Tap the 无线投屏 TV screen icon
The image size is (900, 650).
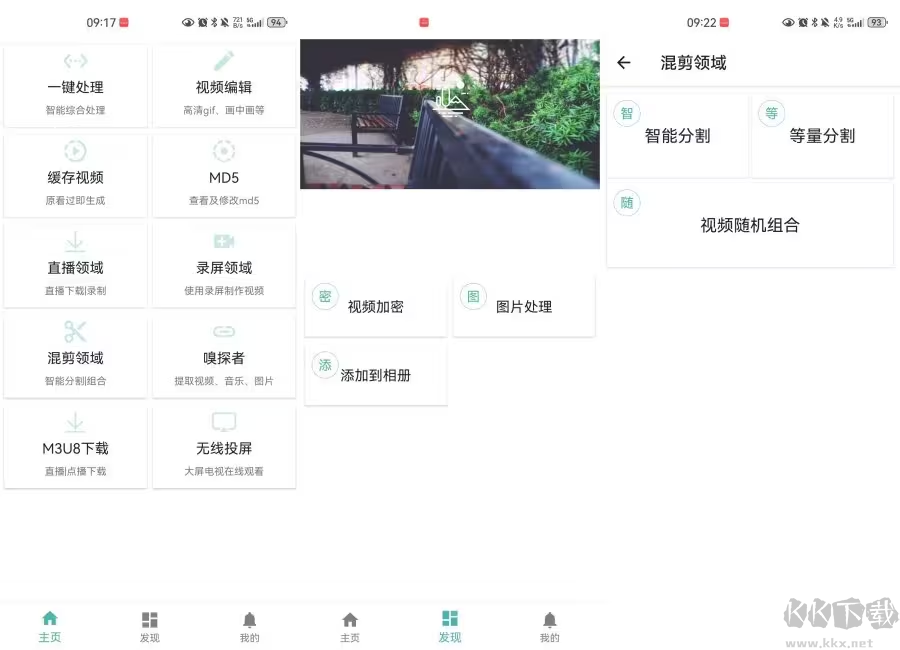[224, 422]
